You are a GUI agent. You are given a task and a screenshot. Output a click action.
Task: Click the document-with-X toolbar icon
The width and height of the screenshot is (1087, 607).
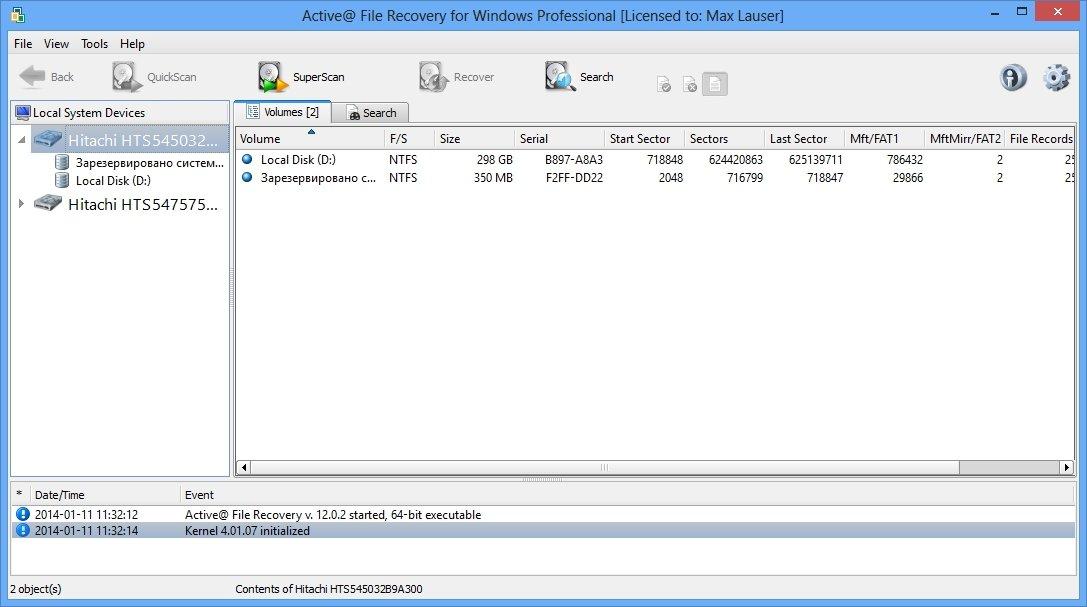pyautogui.click(x=690, y=85)
